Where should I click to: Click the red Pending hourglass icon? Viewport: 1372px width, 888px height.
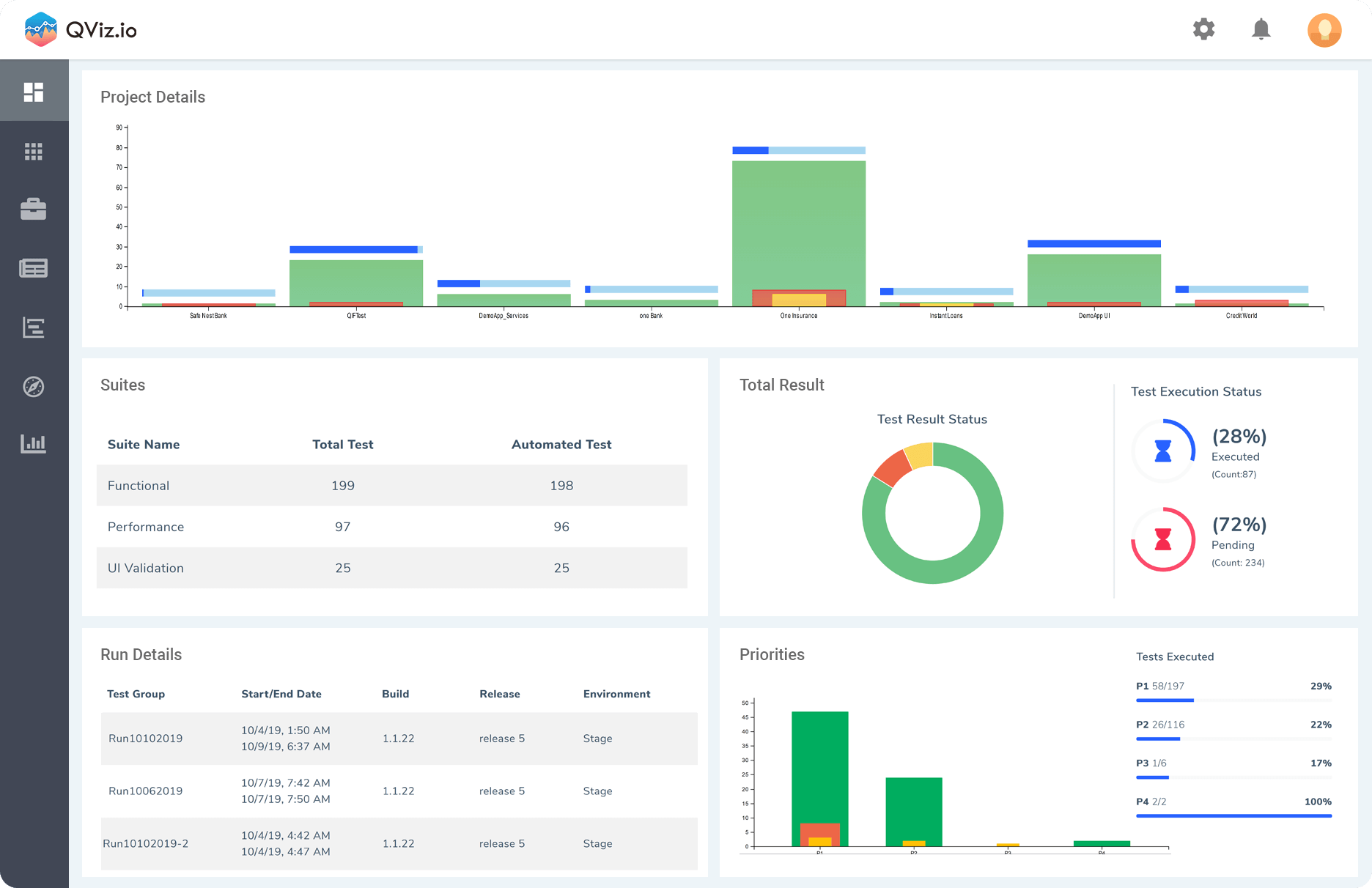1163,539
